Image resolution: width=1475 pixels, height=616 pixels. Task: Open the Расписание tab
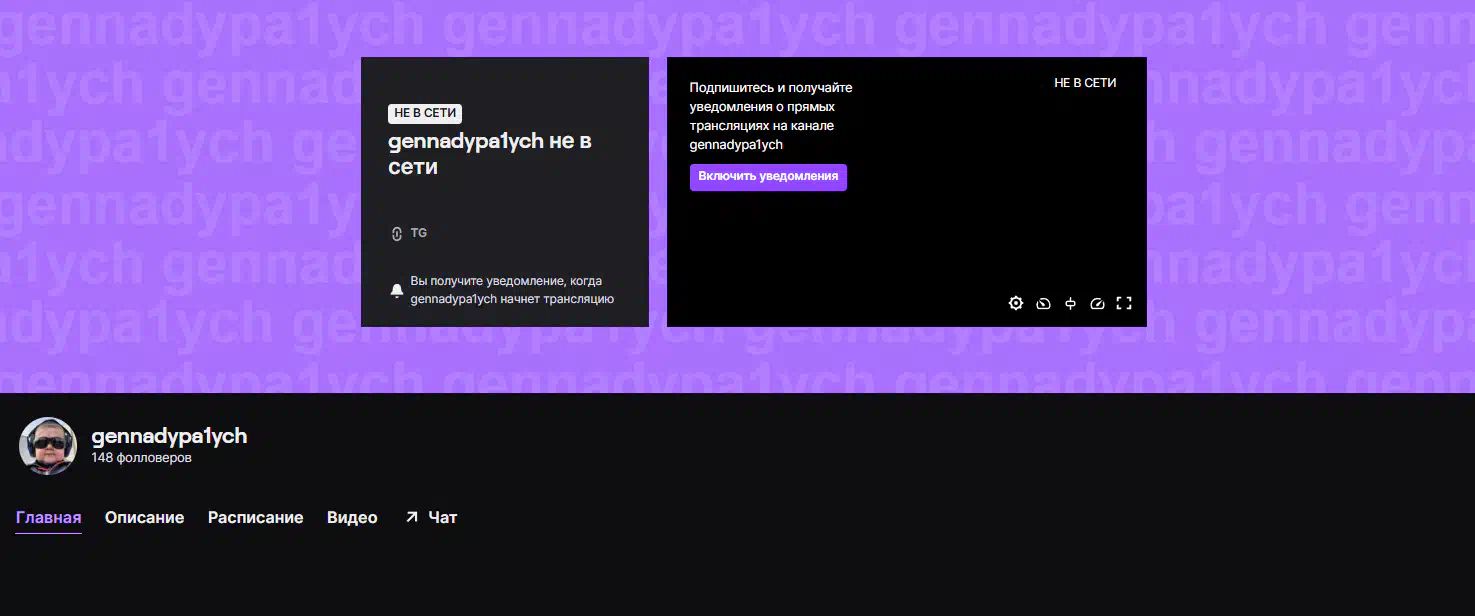click(x=256, y=518)
